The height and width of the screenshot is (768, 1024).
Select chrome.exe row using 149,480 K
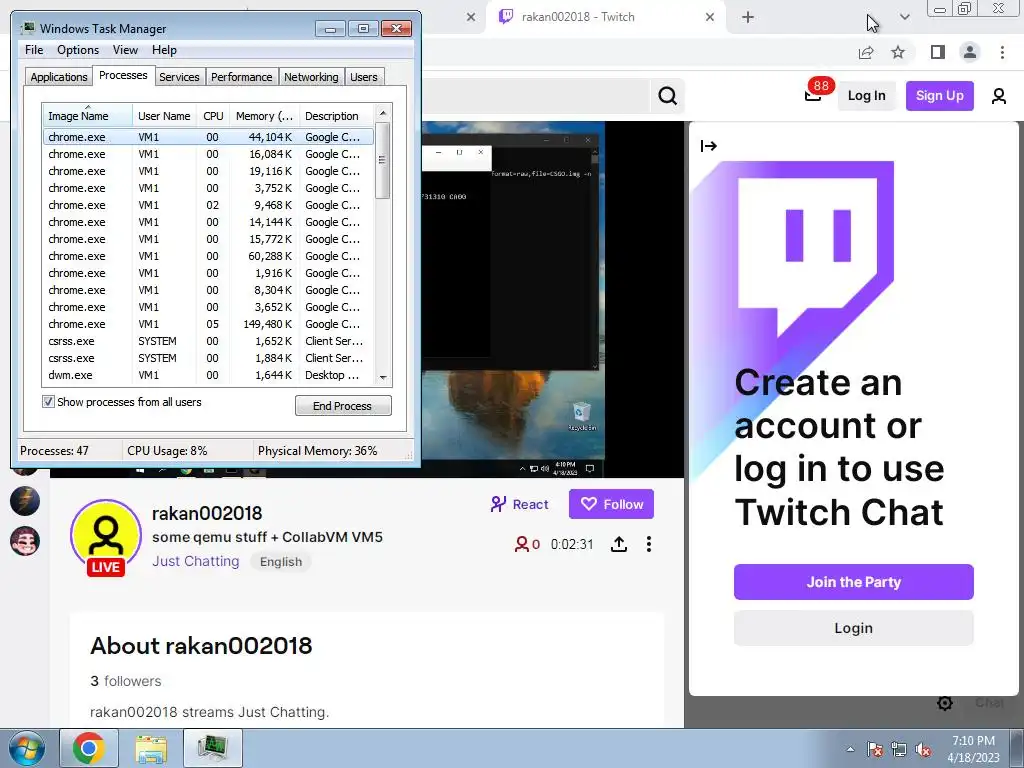pyautogui.click(x=208, y=324)
